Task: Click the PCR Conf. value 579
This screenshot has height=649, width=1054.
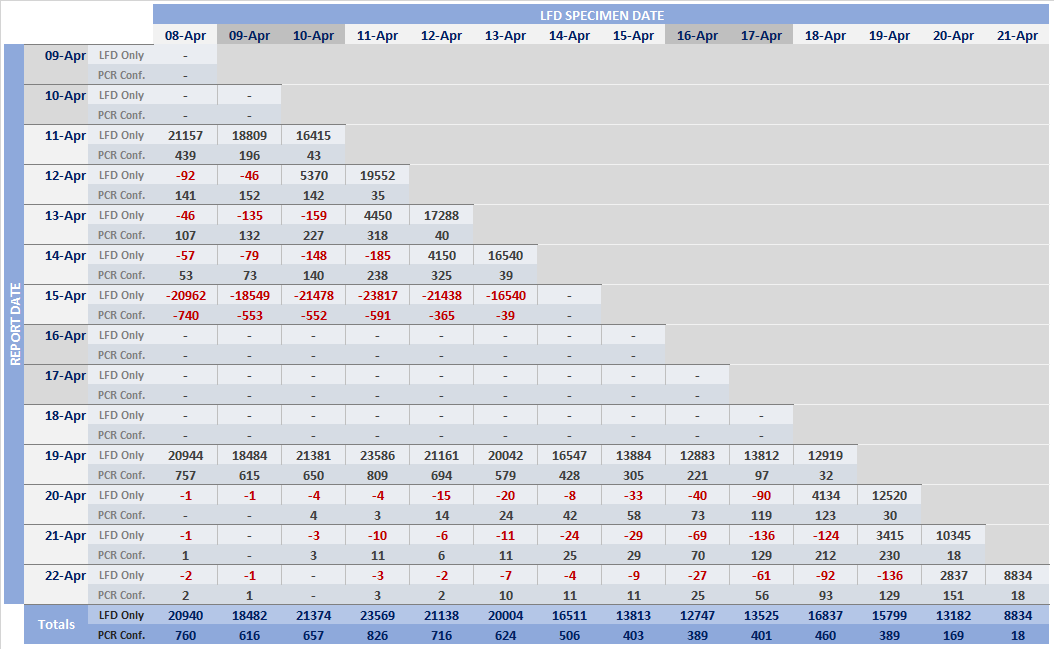Action: 505,475
